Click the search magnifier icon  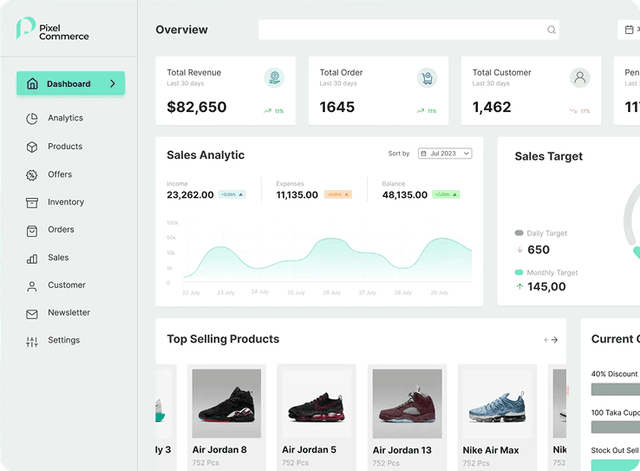click(551, 30)
